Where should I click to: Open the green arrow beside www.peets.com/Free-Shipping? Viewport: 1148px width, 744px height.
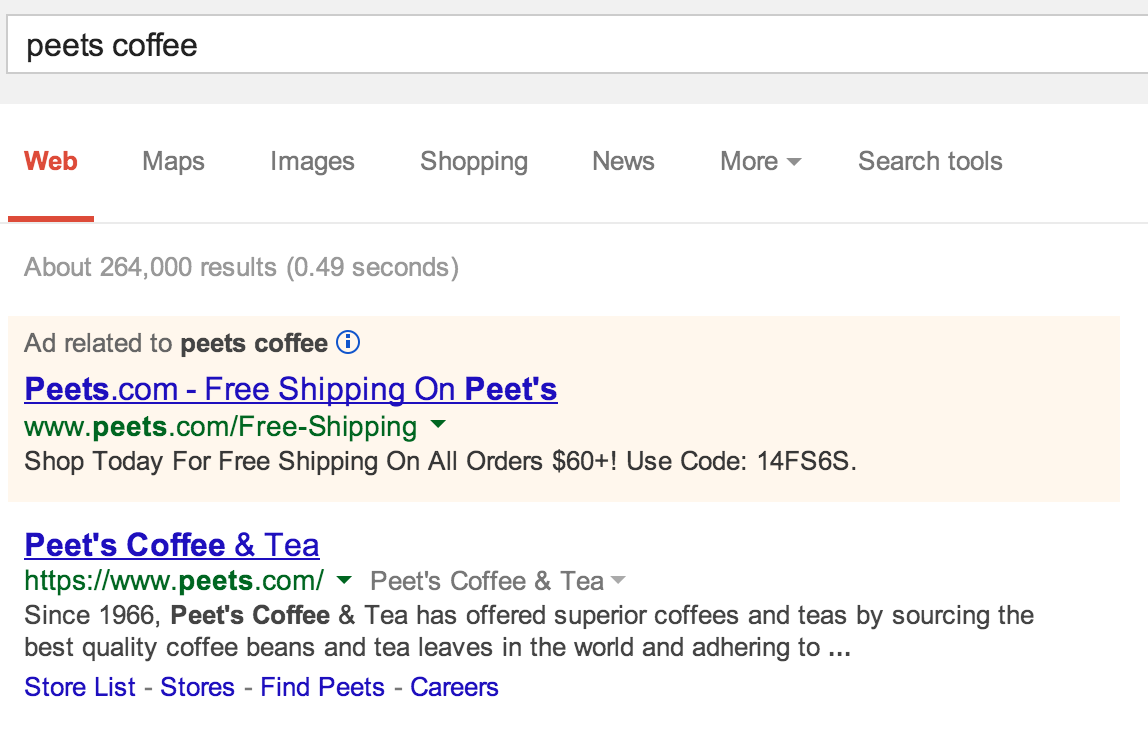click(x=438, y=424)
